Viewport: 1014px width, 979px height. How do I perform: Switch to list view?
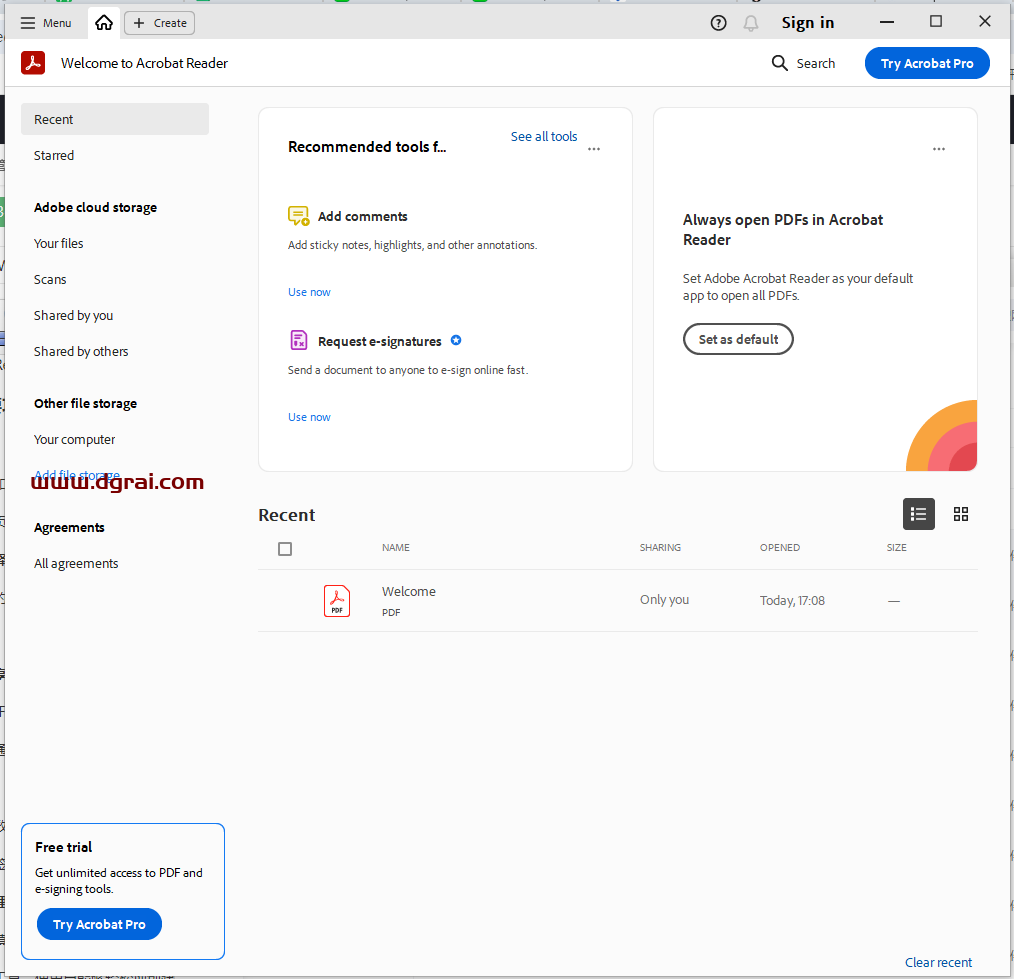pos(918,514)
